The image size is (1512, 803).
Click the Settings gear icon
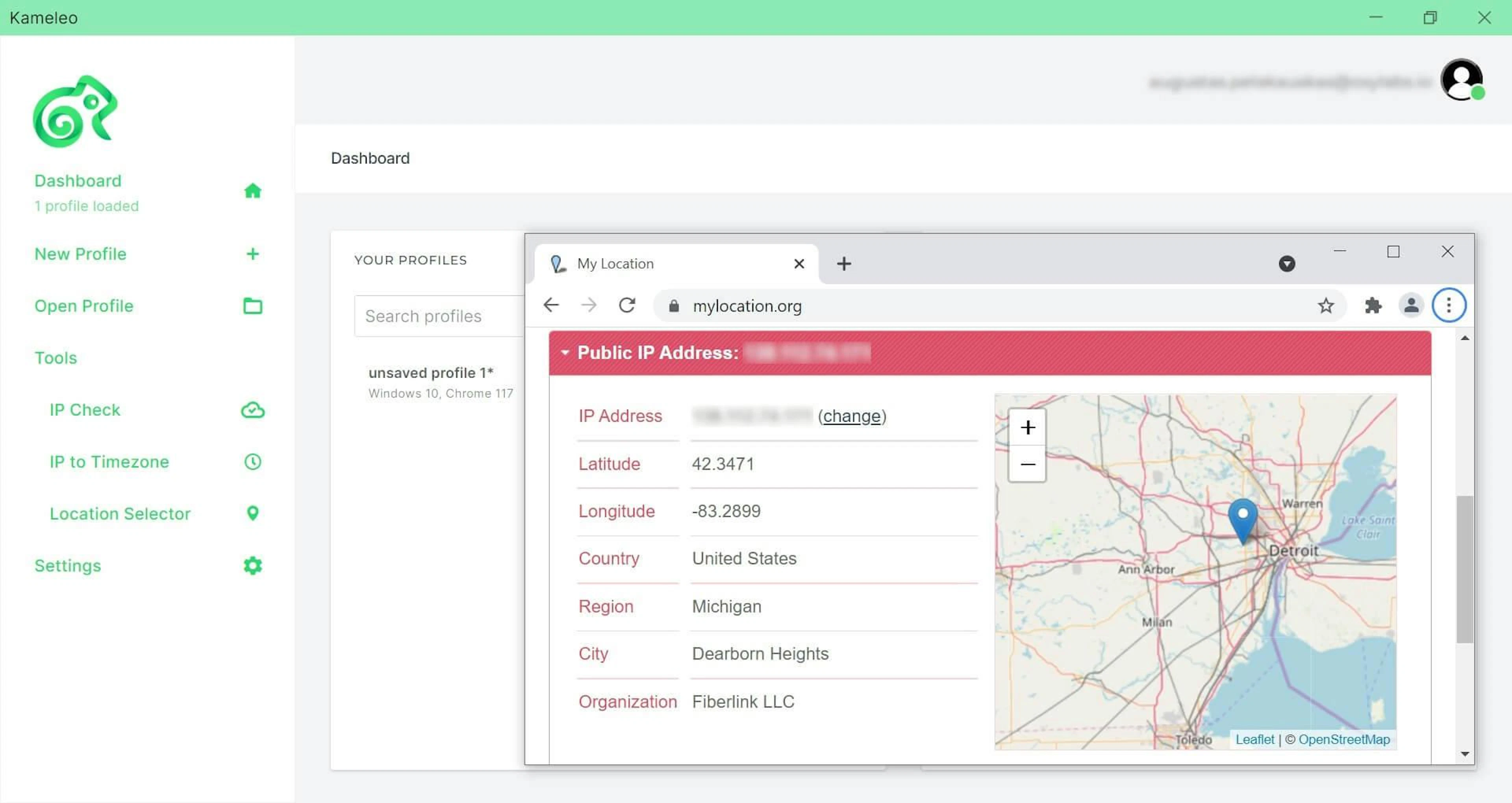[252, 566]
